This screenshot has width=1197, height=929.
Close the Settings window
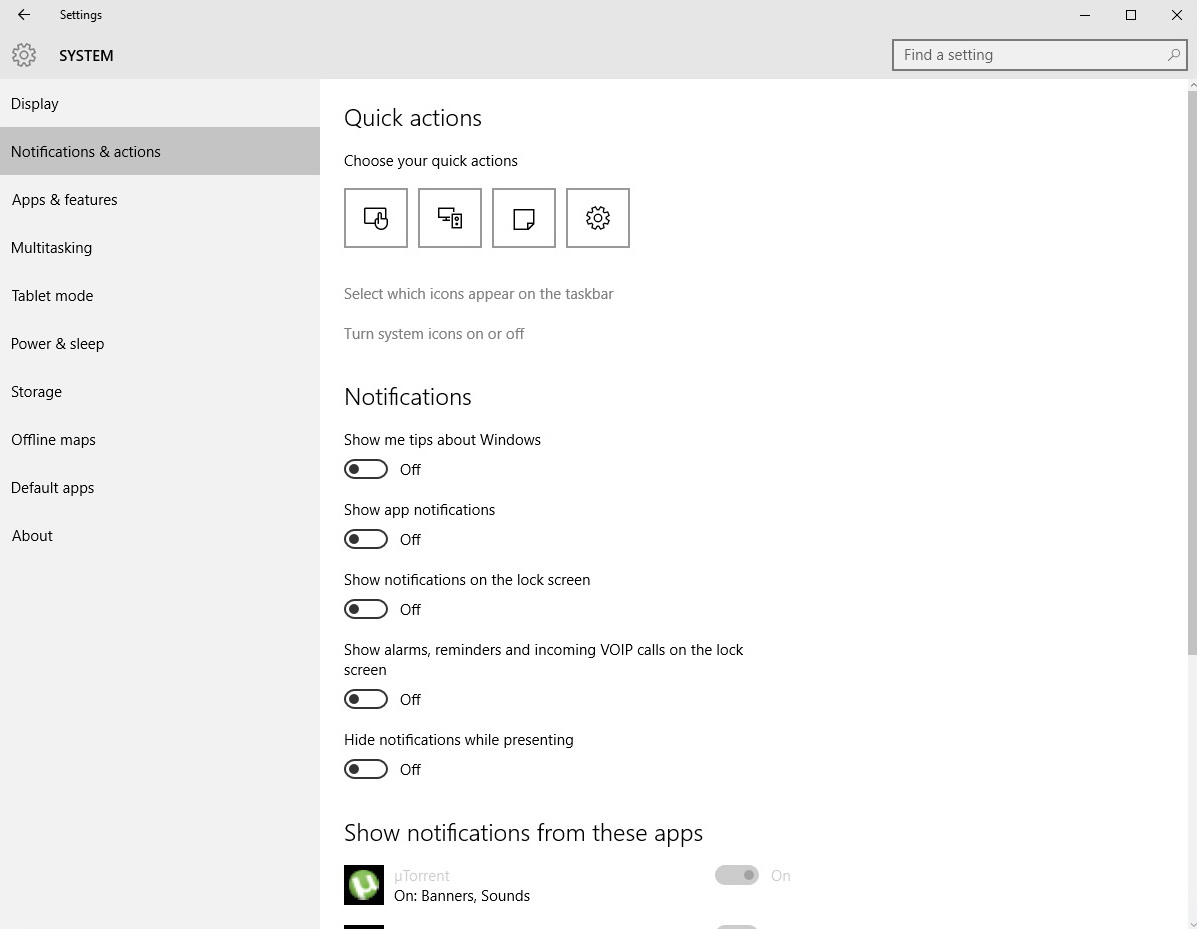[1176, 15]
